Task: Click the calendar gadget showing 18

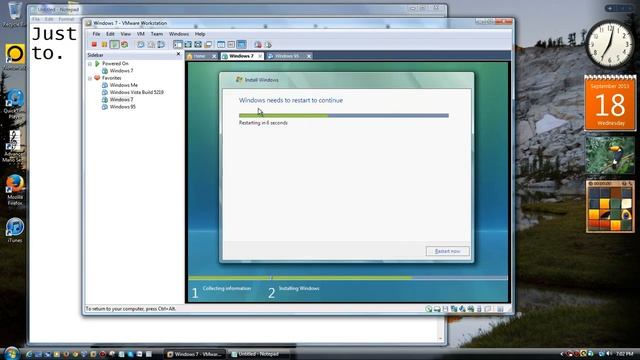Action: 610,103
